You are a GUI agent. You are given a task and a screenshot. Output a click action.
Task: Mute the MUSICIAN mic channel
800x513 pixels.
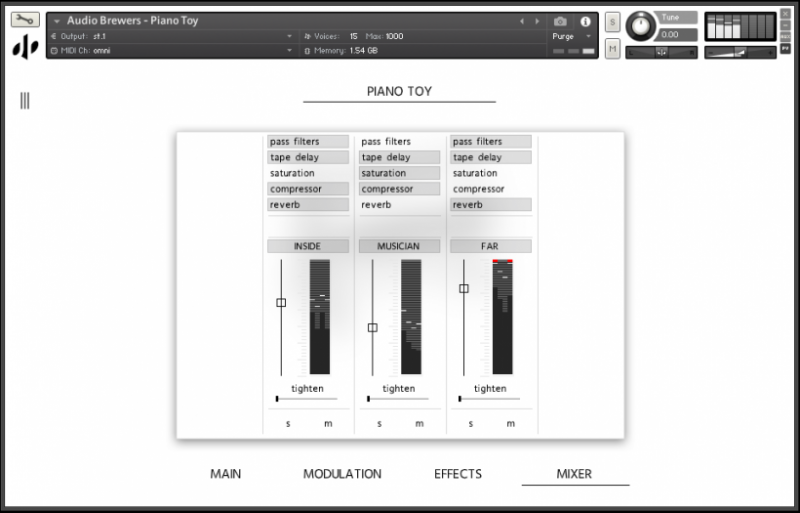(419, 424)
